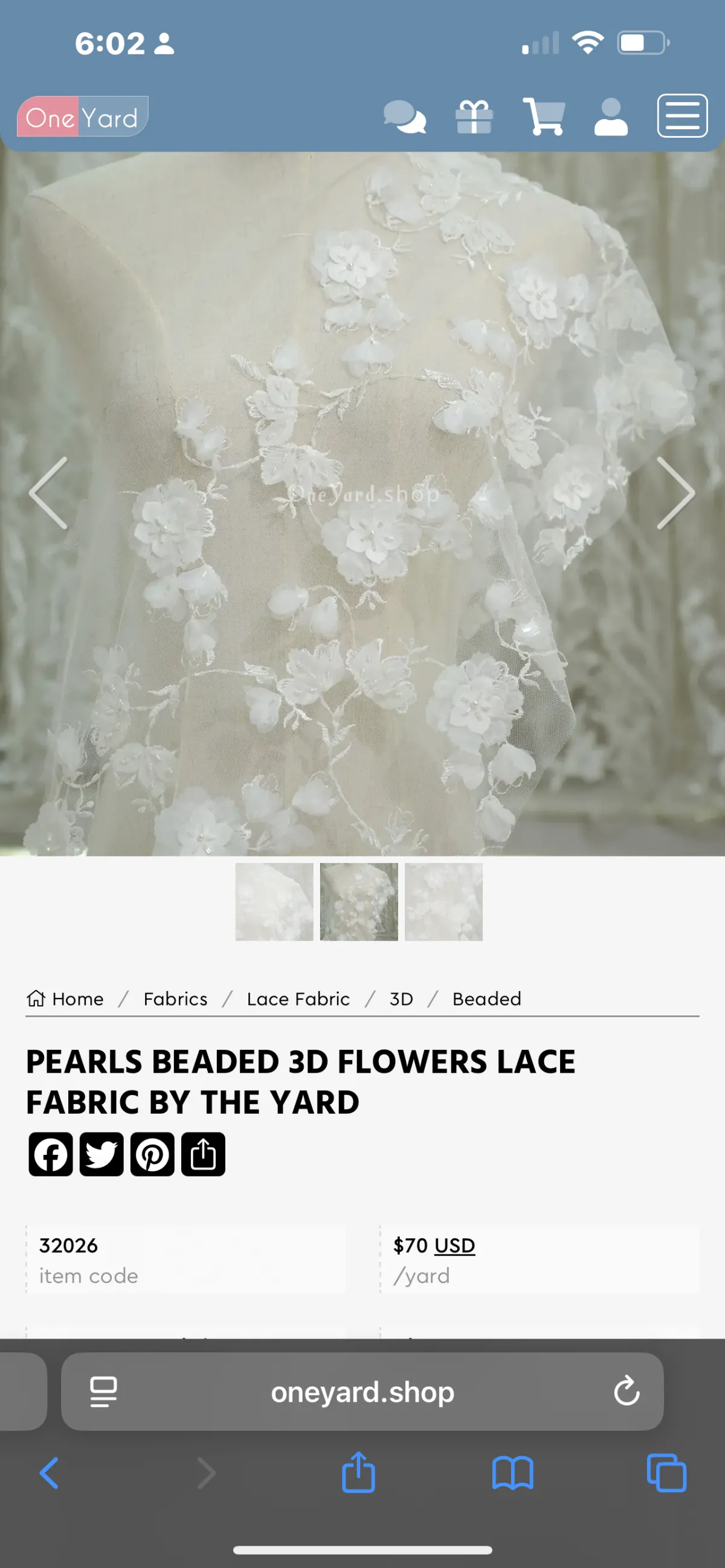Reload the page in Safari
Image resolution: width=725 pixels, height=1568 pixels.
coord(627,1392)
